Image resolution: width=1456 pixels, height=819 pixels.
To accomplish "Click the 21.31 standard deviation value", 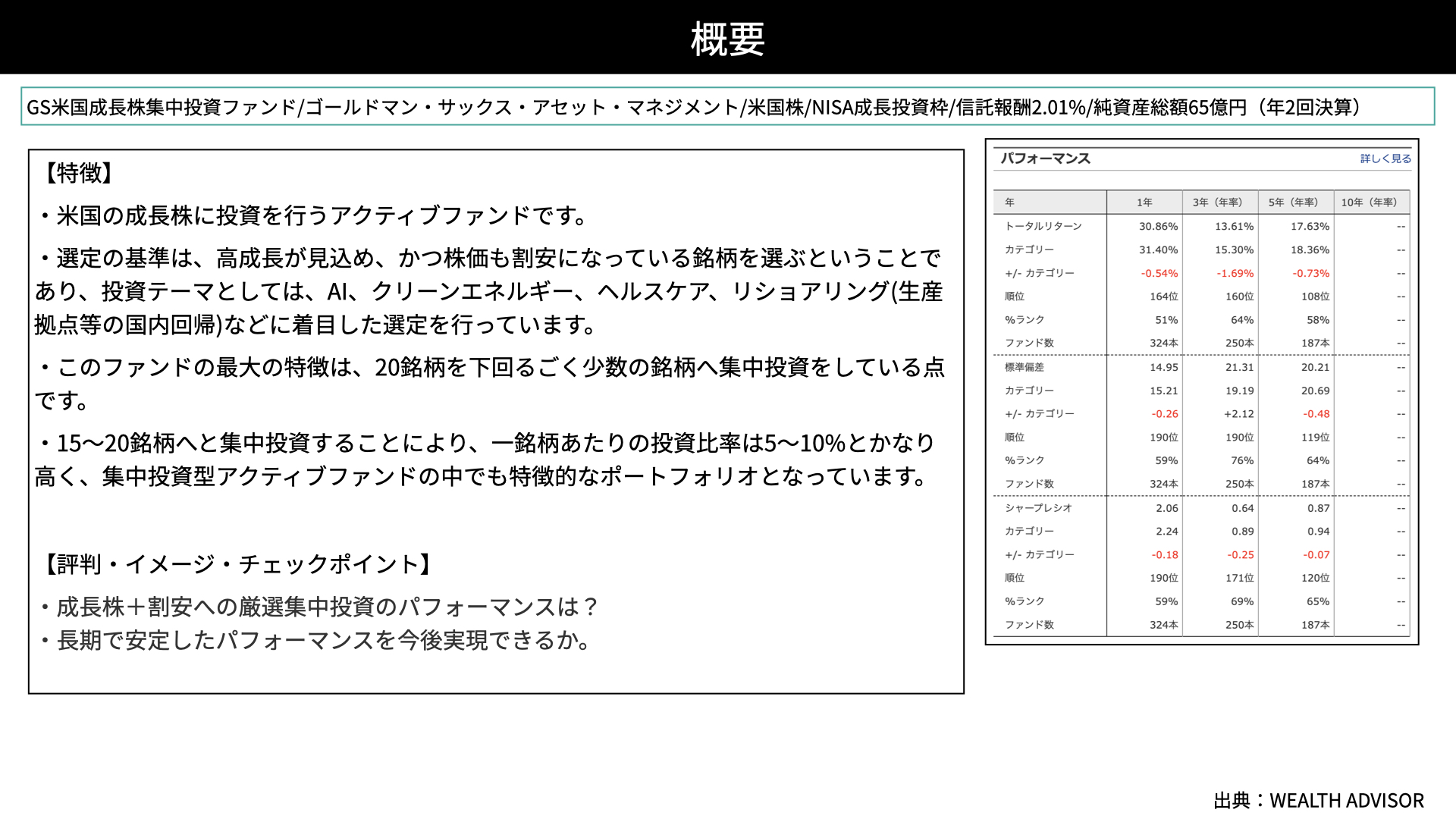I will [1240, 367].
